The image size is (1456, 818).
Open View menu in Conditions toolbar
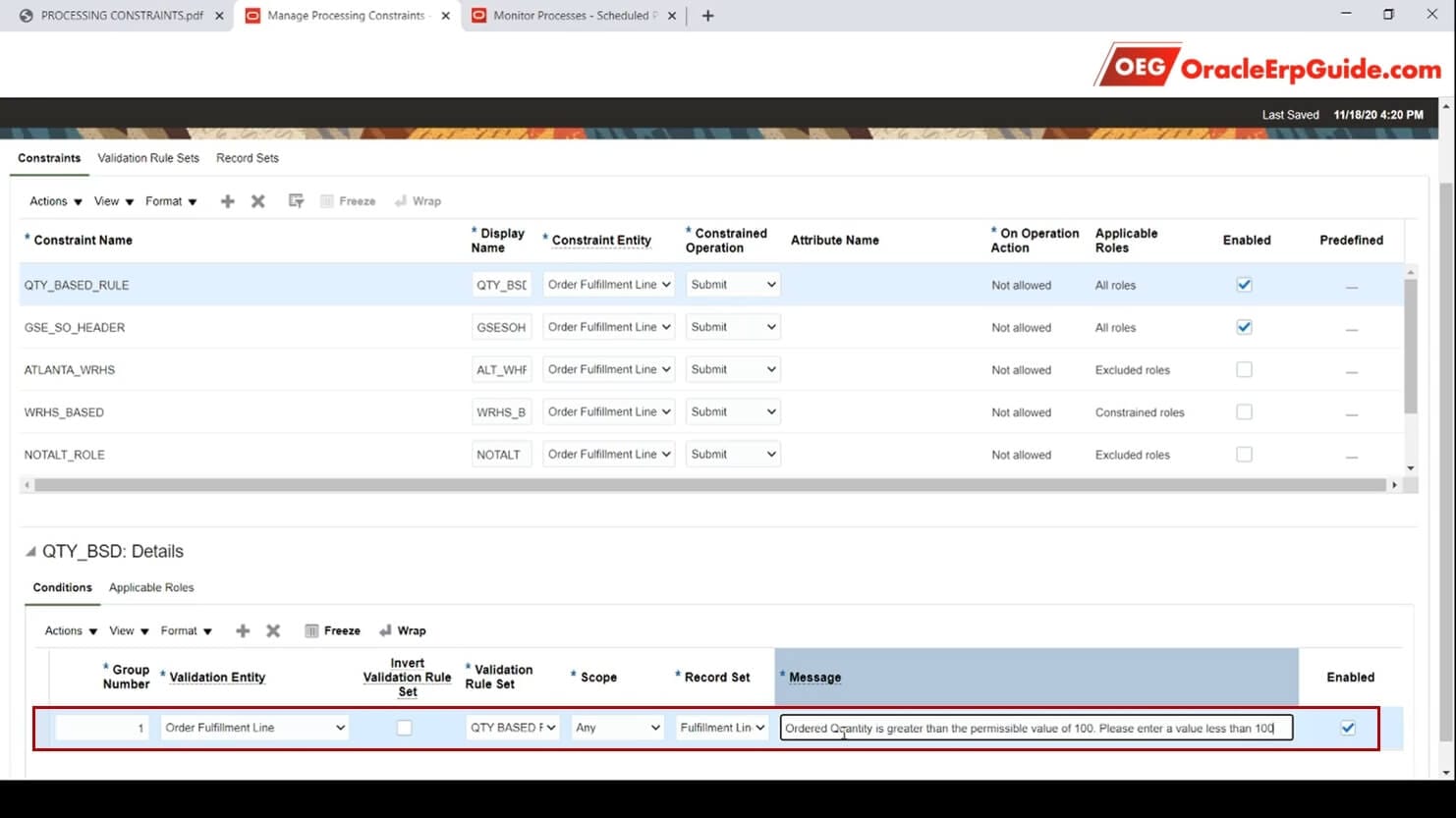[x=129, y=630]
